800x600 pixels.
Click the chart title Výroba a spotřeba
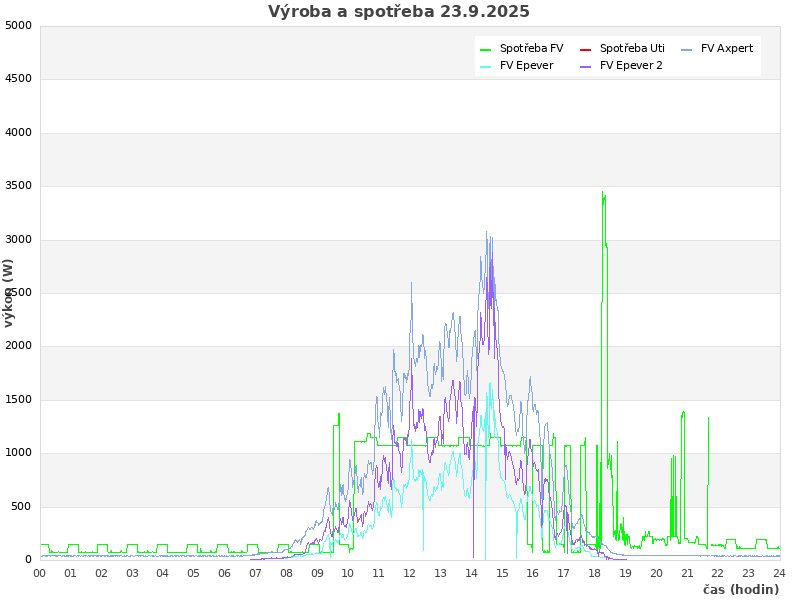(x=399, y=12)
